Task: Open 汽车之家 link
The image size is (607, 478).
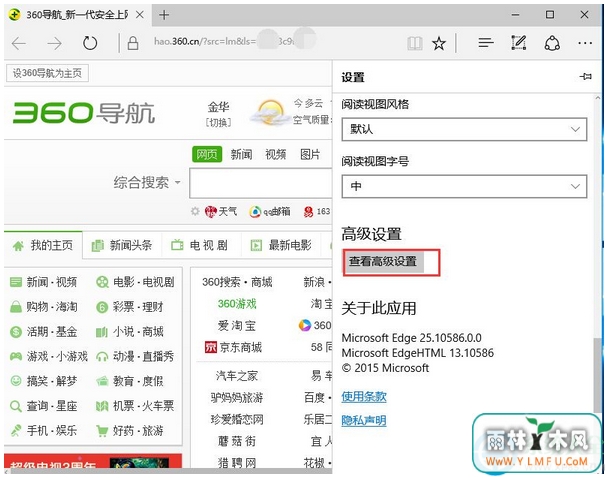Action: [237, 376]
